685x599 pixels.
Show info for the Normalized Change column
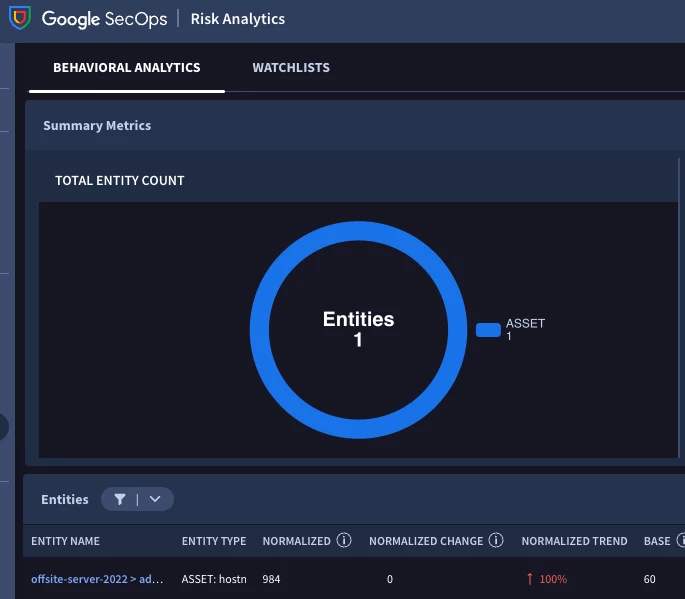[x=496, y=540]
